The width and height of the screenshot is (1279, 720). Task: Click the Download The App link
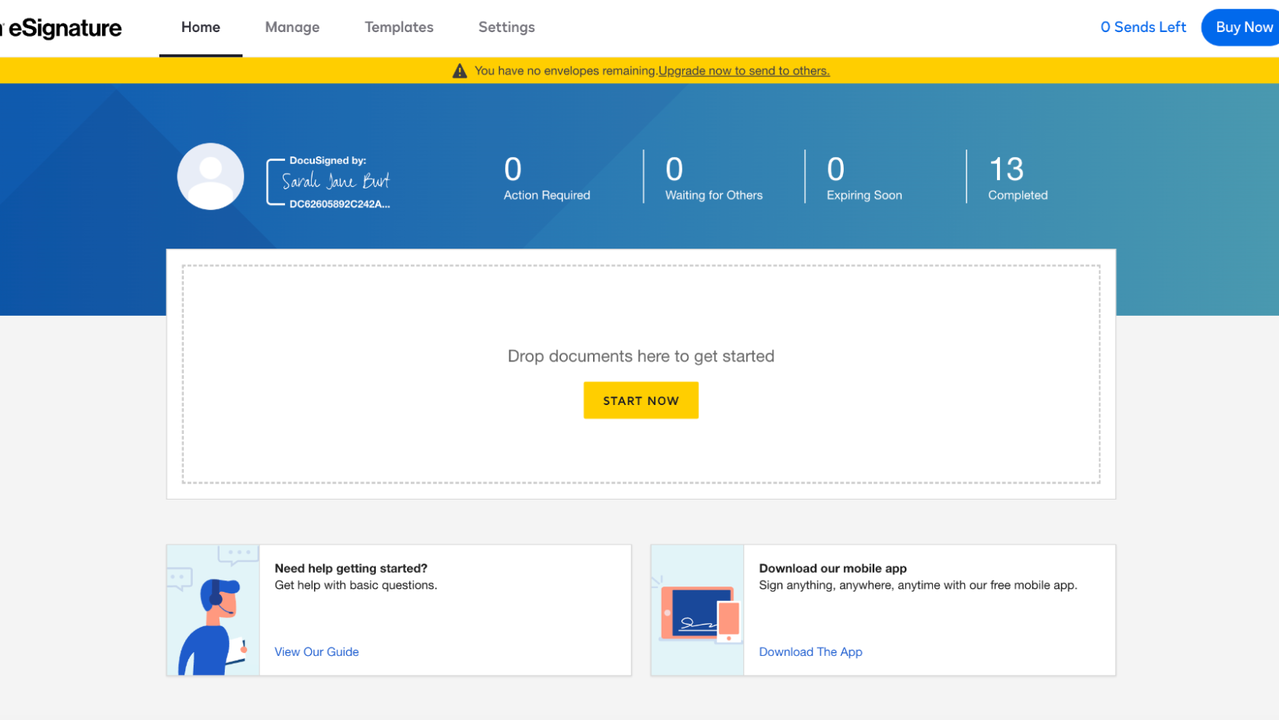click(x=810, y=652)
